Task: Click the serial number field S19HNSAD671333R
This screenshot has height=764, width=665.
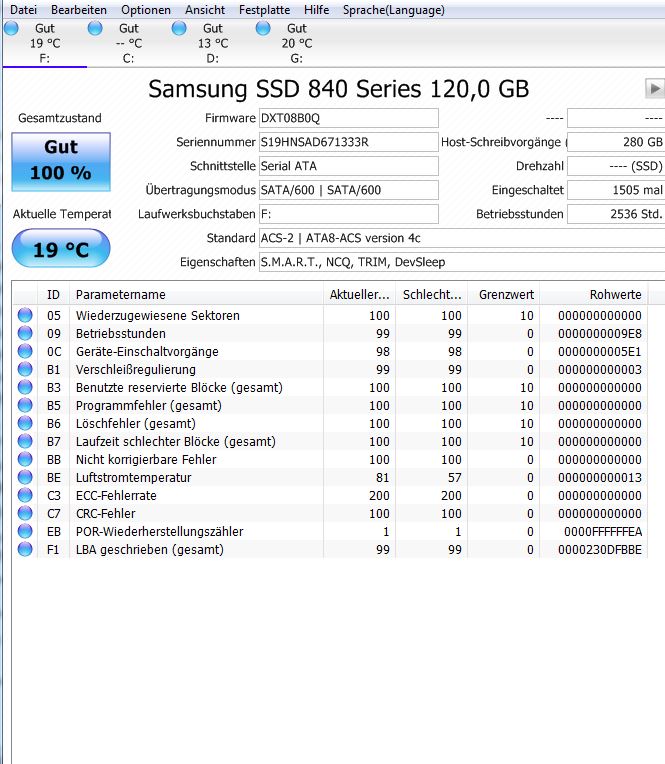Action: (x=348, y=142)
